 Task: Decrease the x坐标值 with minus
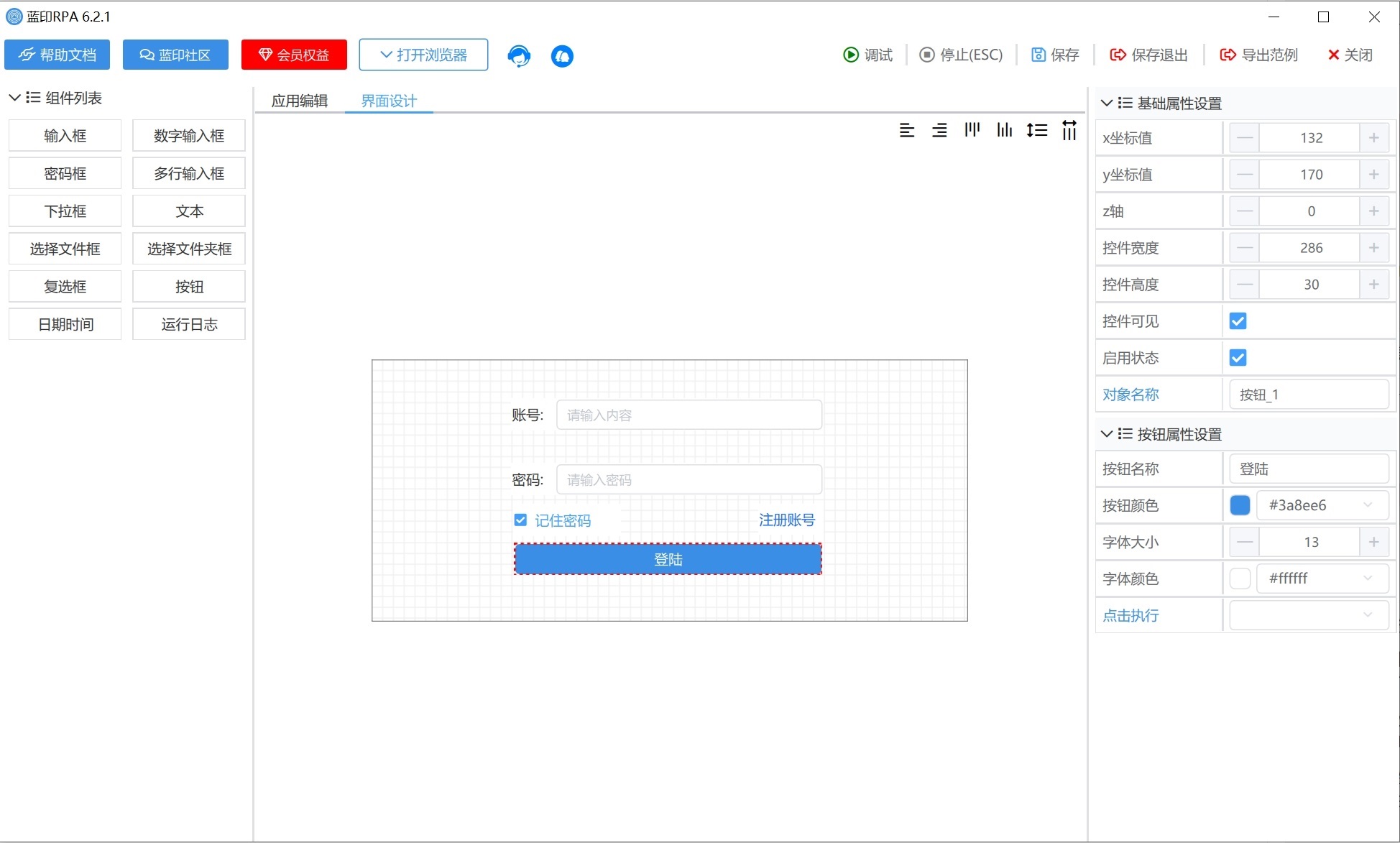(x=1245, y=137)
